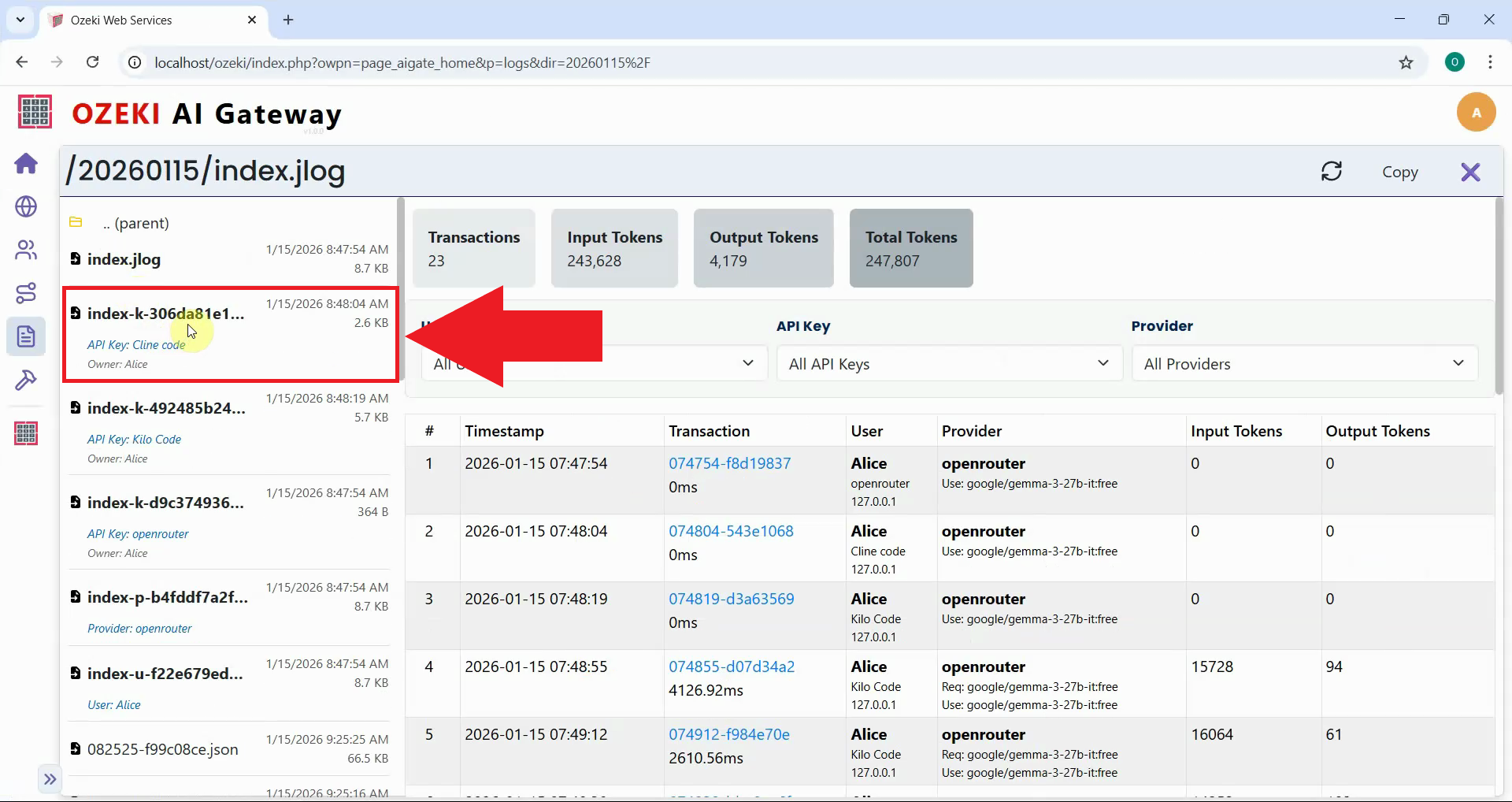Expand the sidebar with double-chevron control
The image size is (1512, 802).
pos(50,778)
